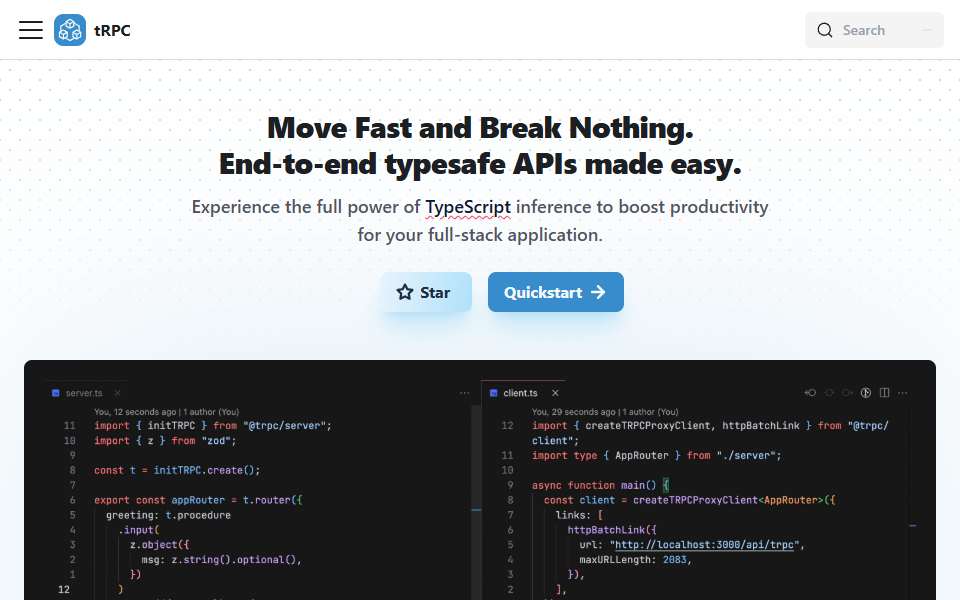960x600 pixels.
Task: Switch to the client.ts editor tab
Action: tap(520, 393)
